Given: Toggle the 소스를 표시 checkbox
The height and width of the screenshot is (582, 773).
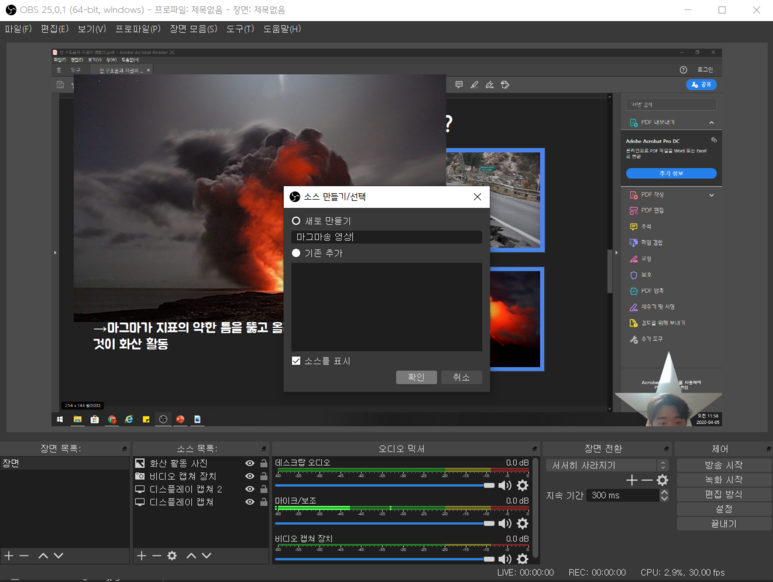Looking at the screenshot, I should click(296, 361).
